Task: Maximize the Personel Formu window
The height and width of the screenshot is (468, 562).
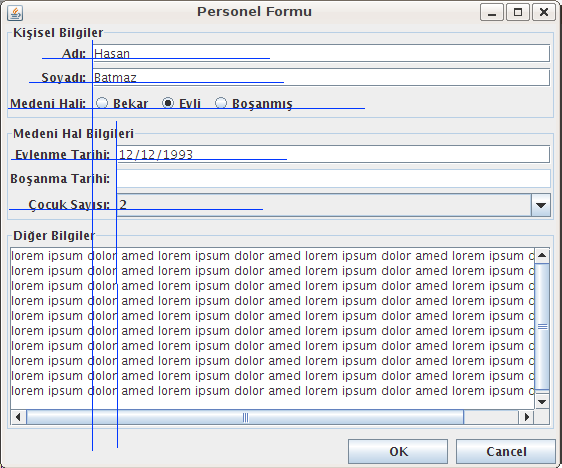Action: (x=518, y=13)
